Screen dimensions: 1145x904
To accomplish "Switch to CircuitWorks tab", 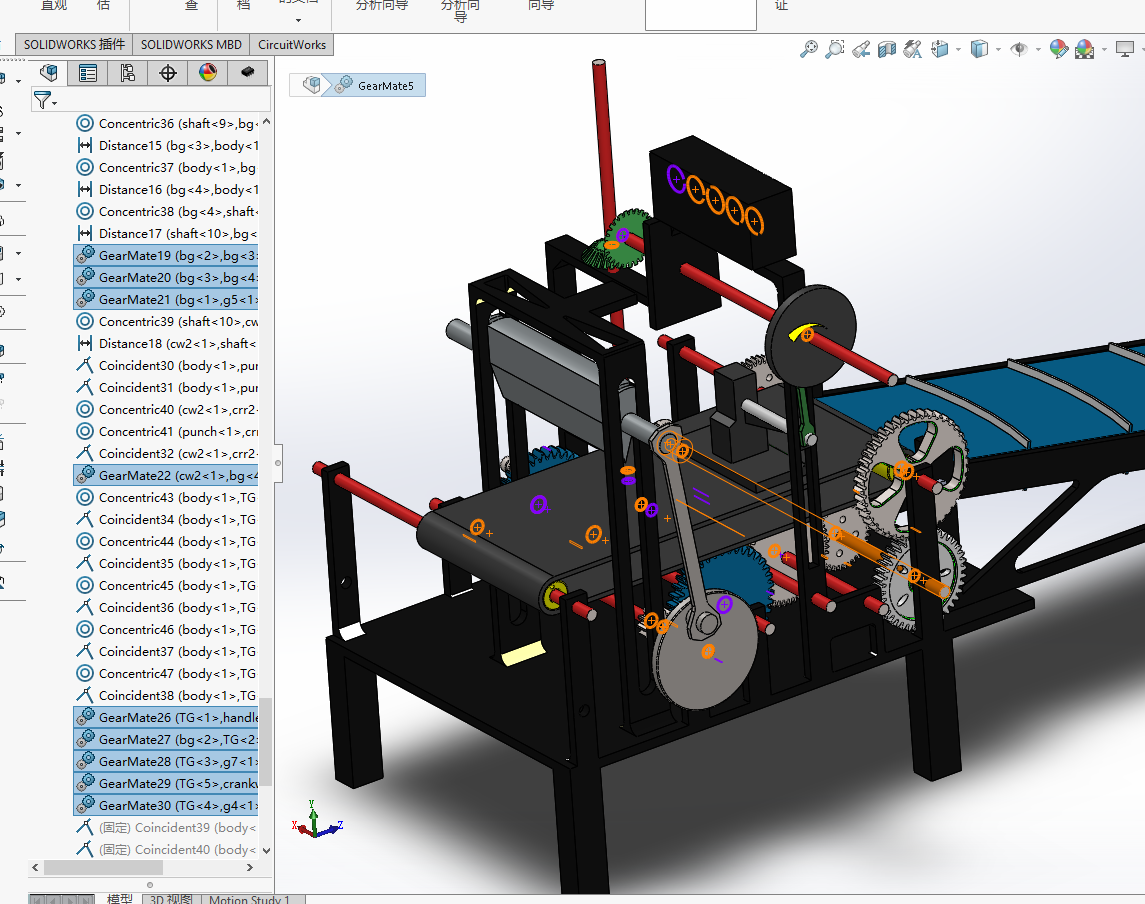I will click(x=292, y=45).
